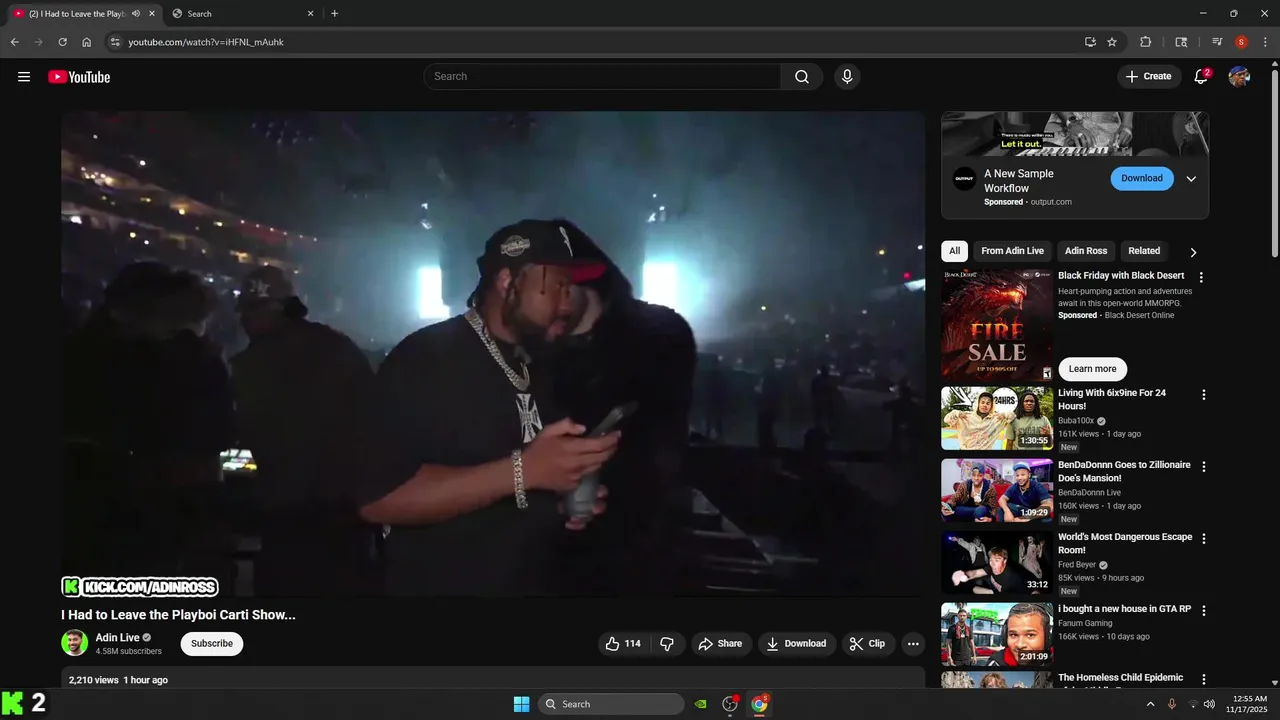The height and width of the screenshot is (720, 1280).
Task: Show more filter chips with right arrow
Action: [1193, 252]
